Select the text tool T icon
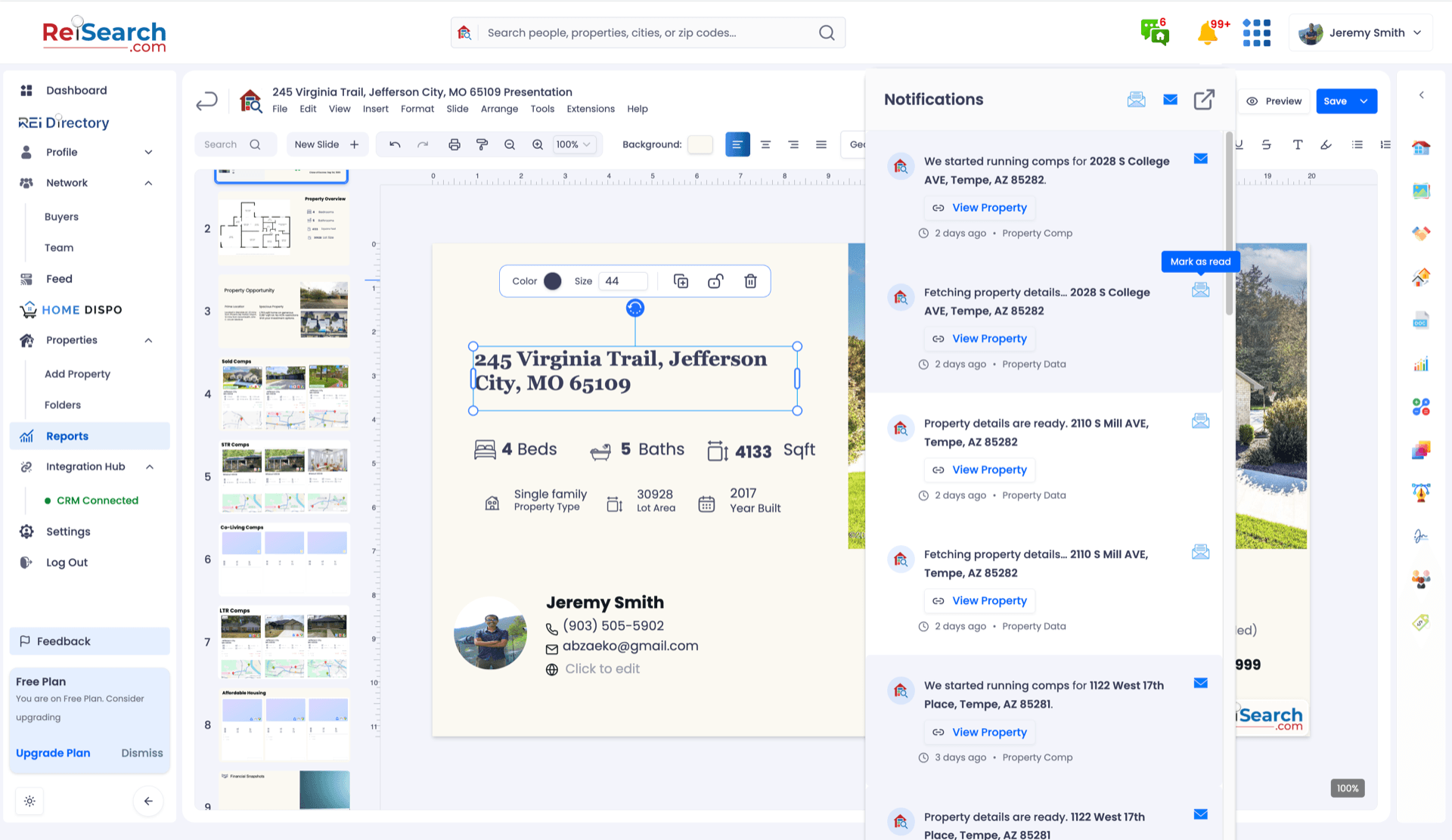 1298,144
